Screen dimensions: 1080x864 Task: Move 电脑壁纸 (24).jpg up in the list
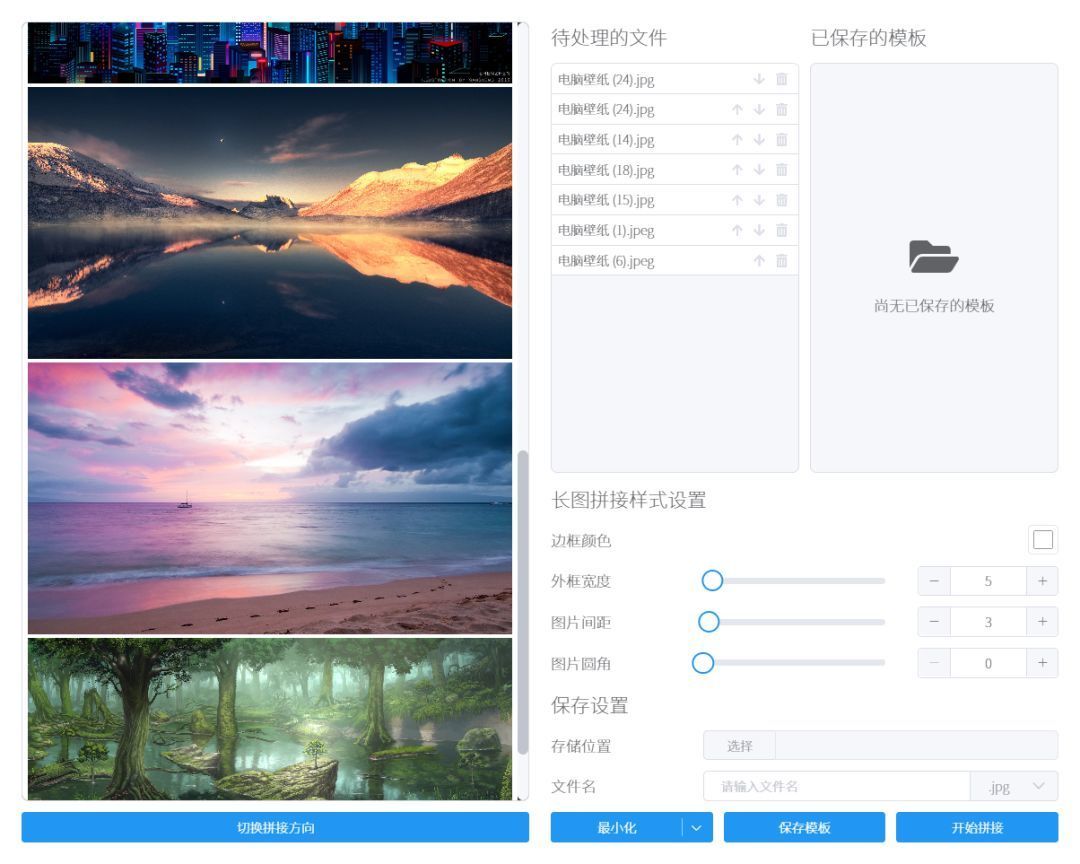click(x=737, y=110)
